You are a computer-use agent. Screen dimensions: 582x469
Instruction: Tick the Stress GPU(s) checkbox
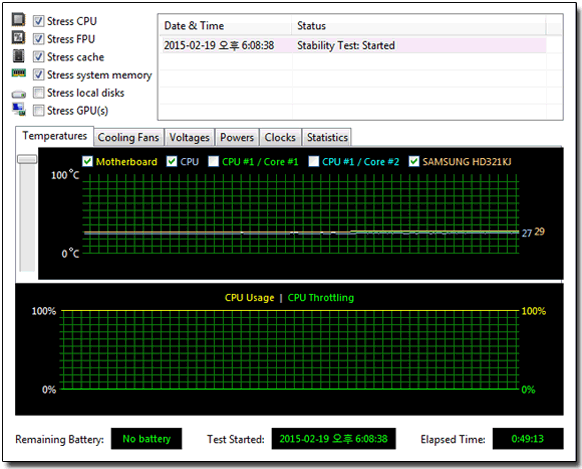click(39, 110)
